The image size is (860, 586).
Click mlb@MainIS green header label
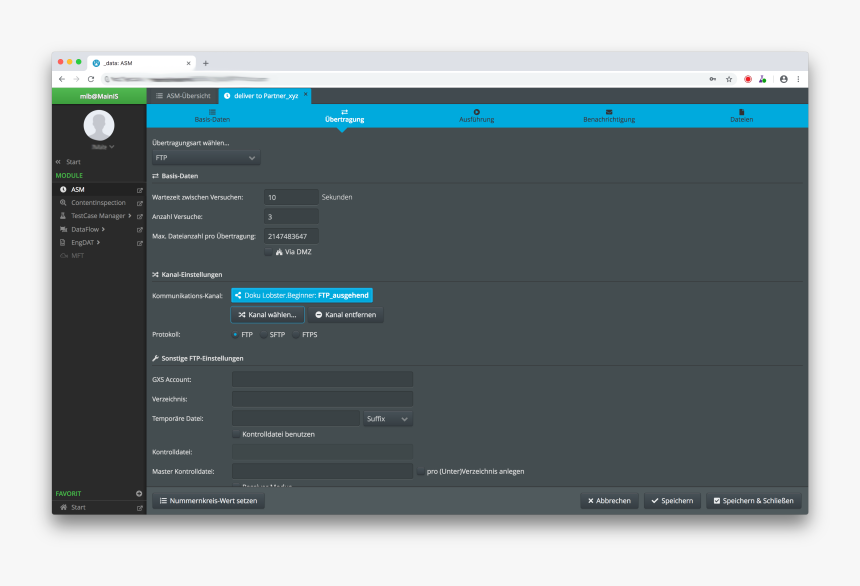99,96
